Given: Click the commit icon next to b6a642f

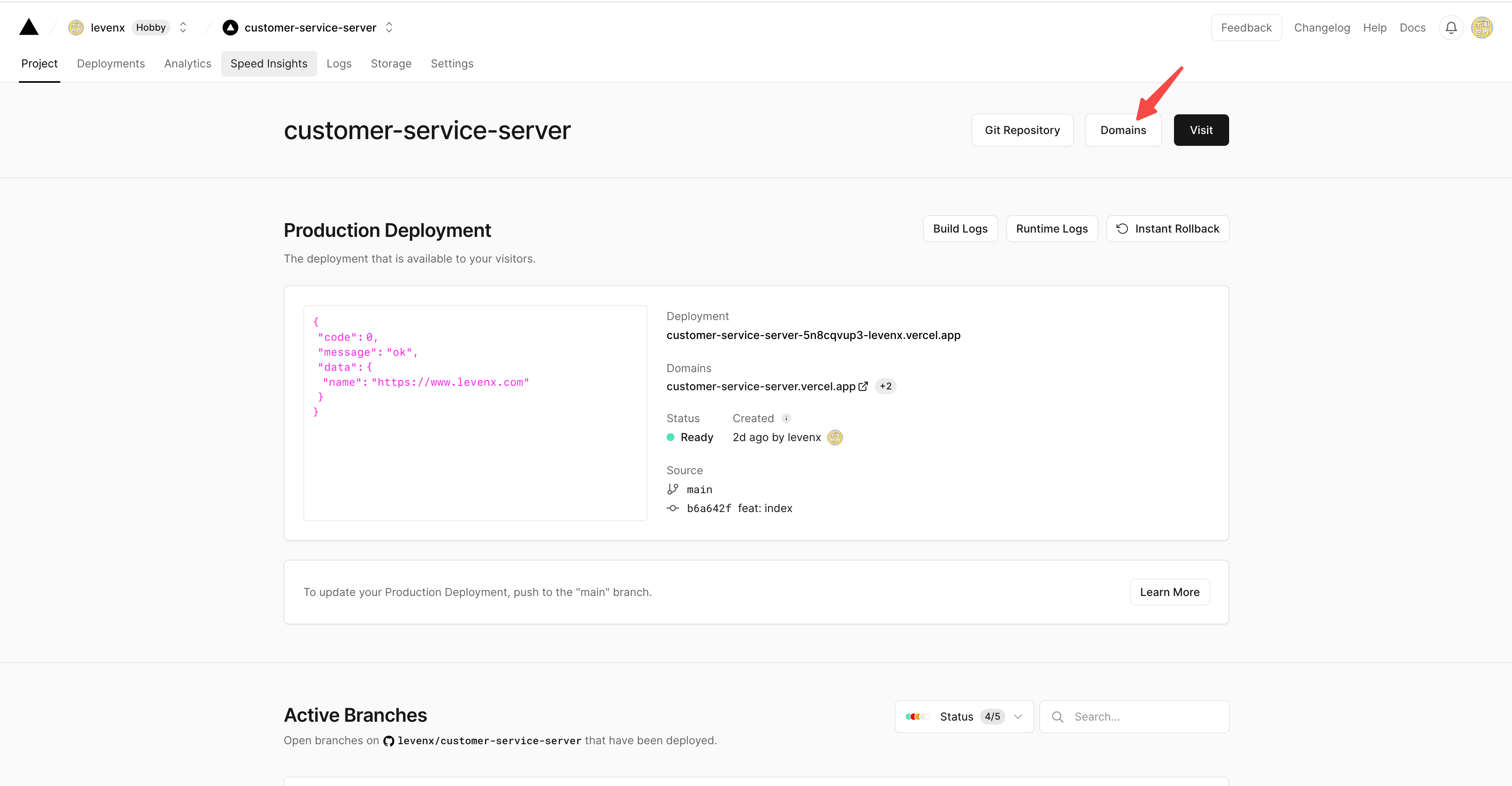Looking at the screenshot, I should pos(672,508).
